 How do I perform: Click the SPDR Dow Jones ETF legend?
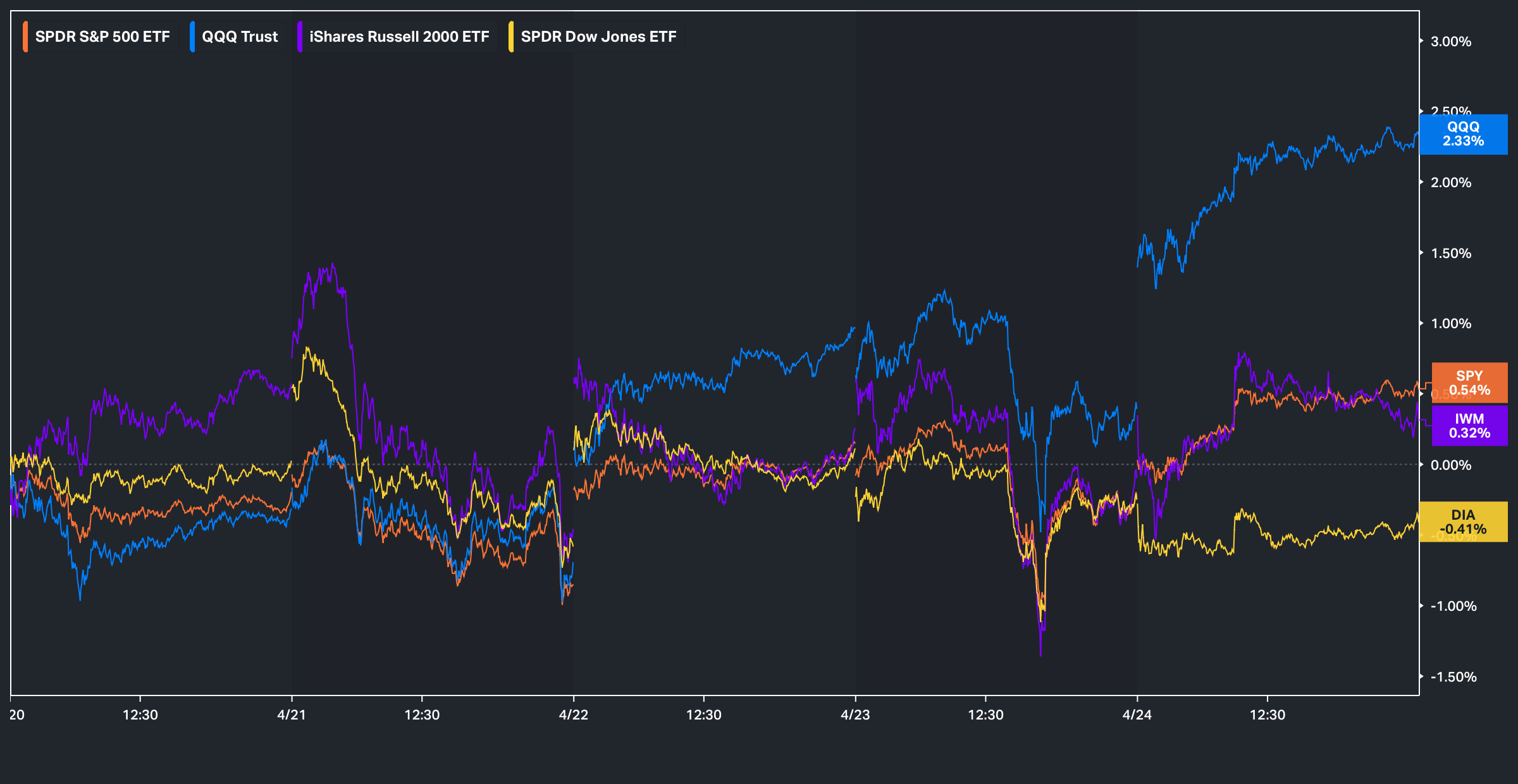pos(598,37)
